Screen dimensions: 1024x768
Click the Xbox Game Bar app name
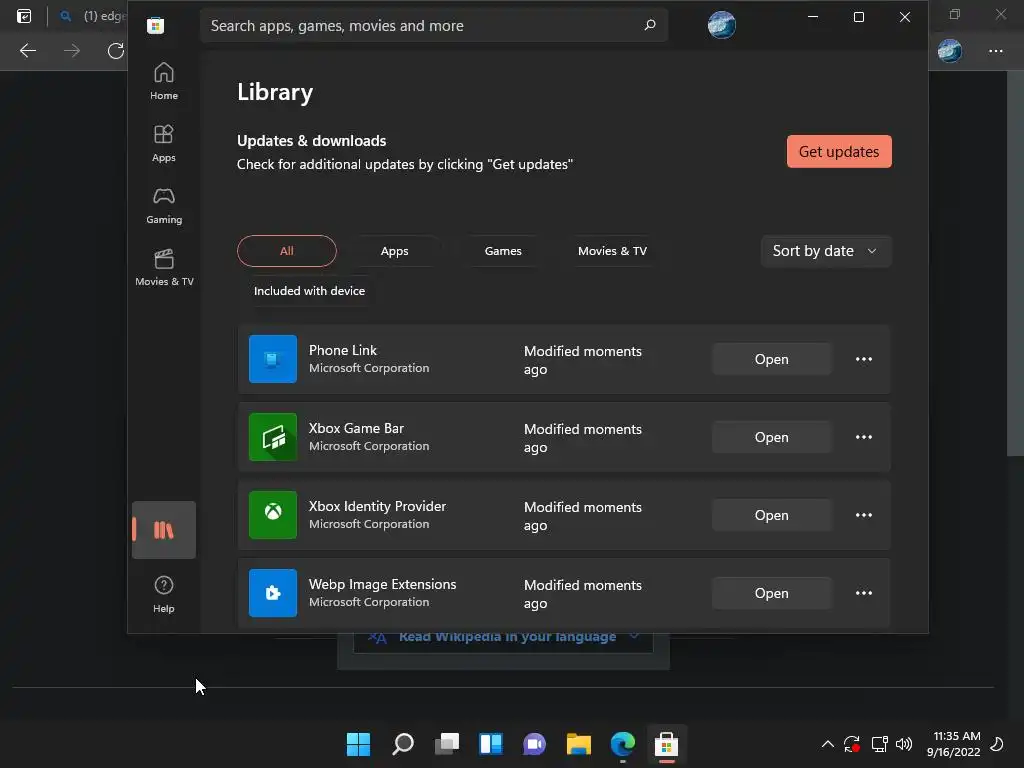[x=356, y=428]
